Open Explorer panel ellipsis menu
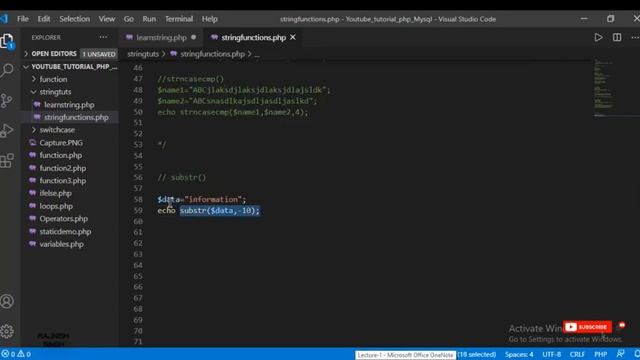Image resolution: width=640 pixels, height=360 pixels. (103, 37)
